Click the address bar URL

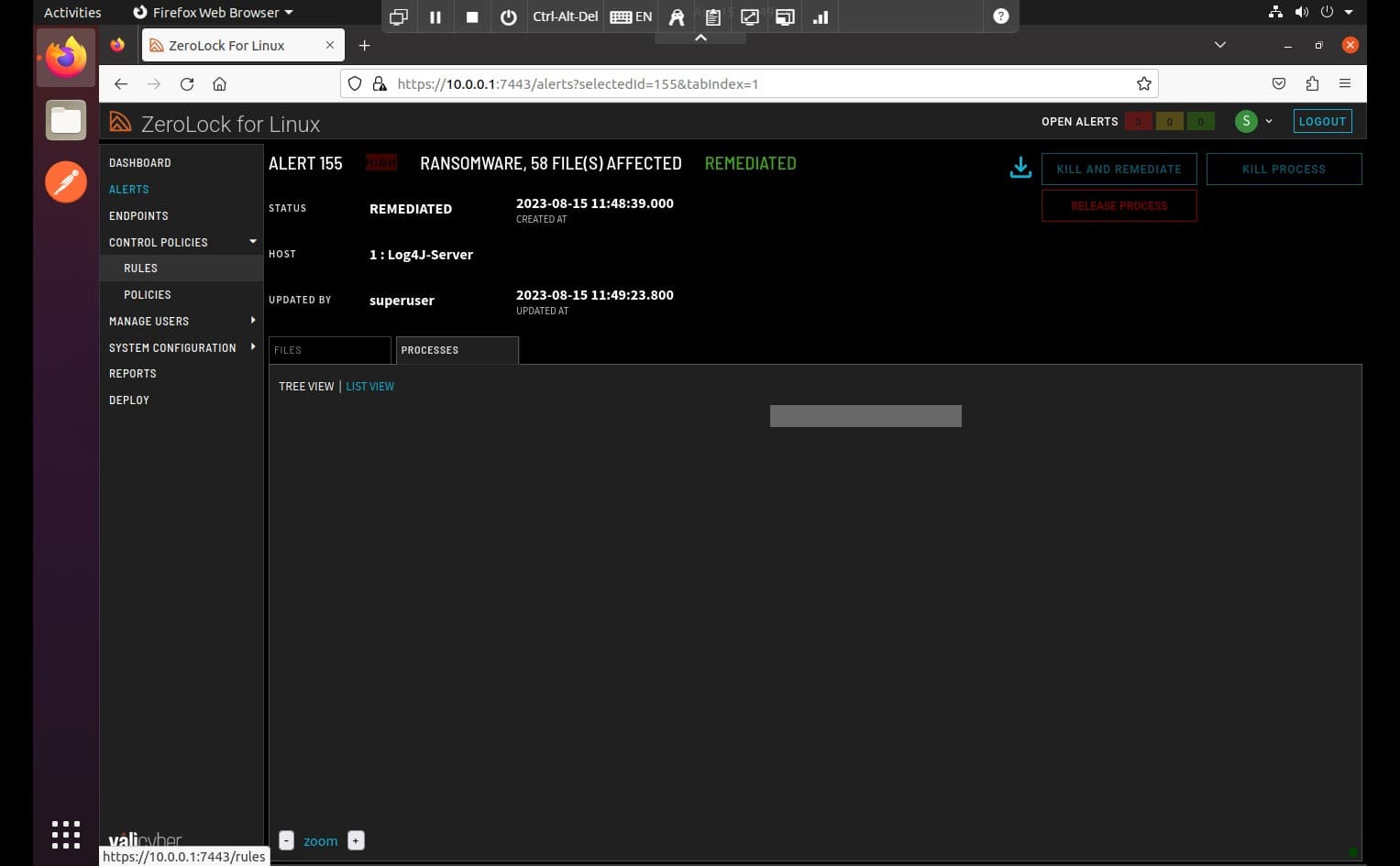tap(578, 84)
